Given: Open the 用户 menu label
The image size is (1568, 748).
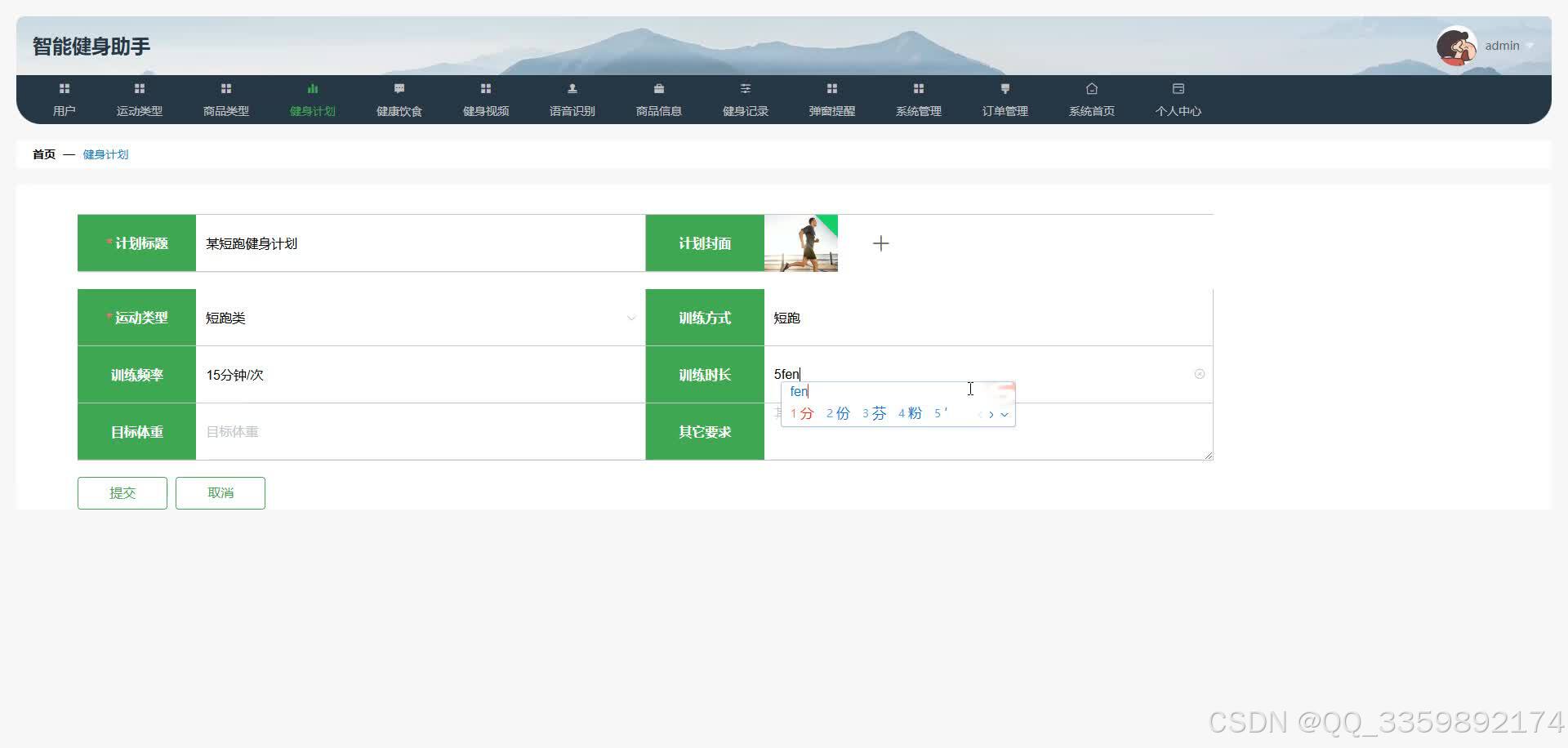Looking at the screenshot, I should click(x=65, y=111).
